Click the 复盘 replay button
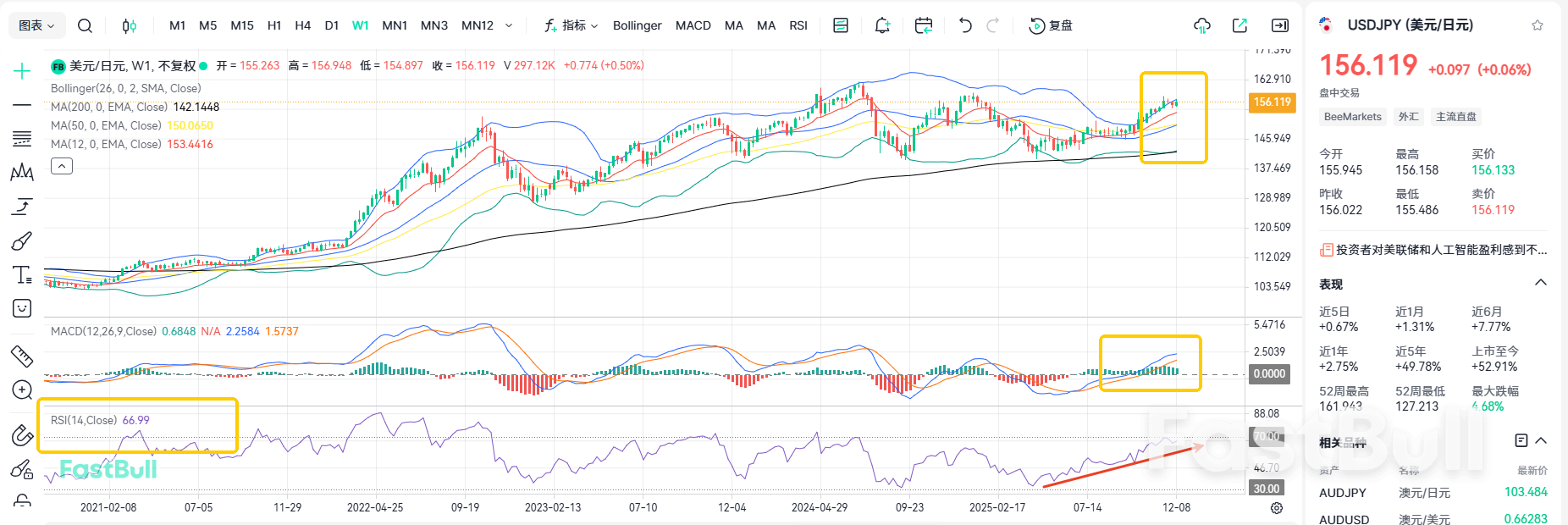Image resolution: width=1568 pixels, height=525 pixels. (1051, 25)
